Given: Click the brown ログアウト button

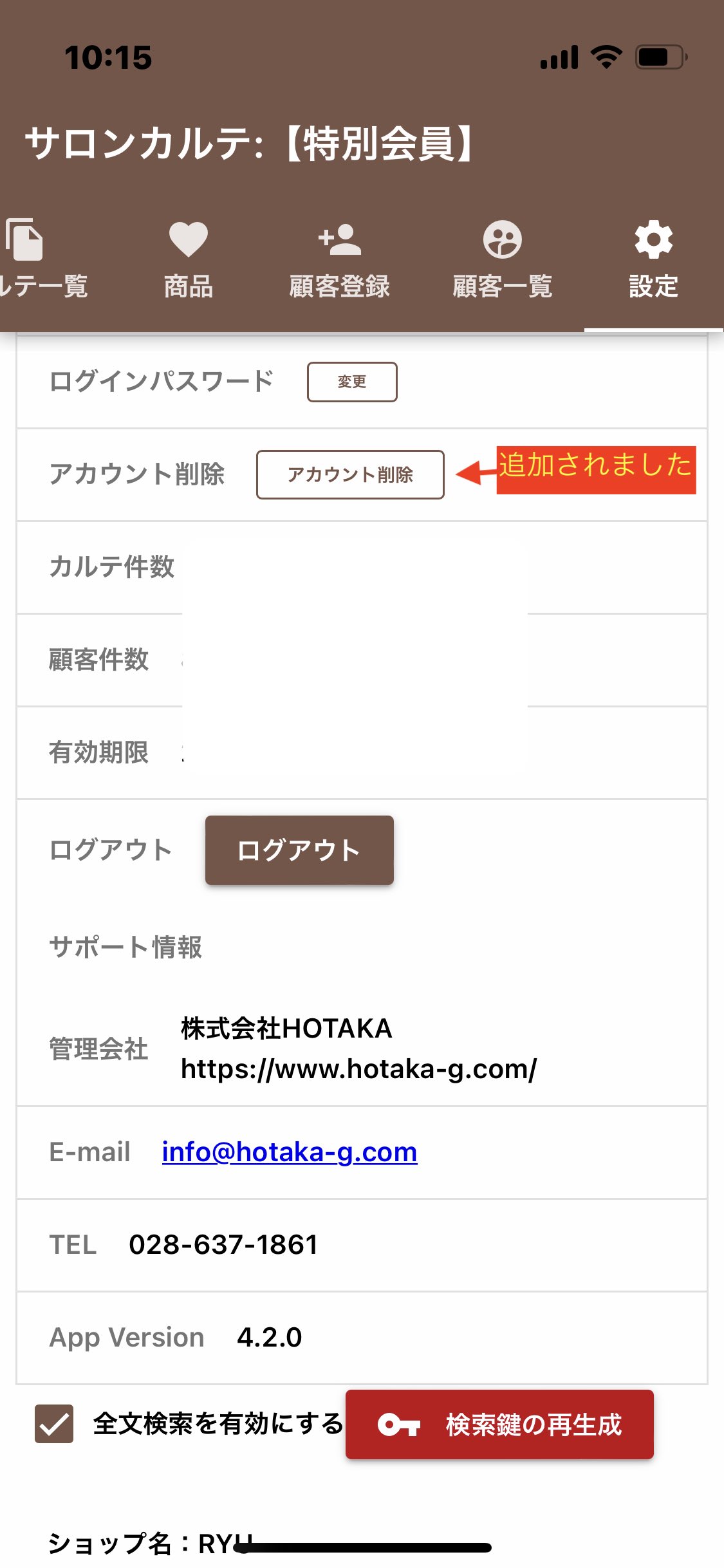Looking at the screenshot, I should tap(299, 850).
